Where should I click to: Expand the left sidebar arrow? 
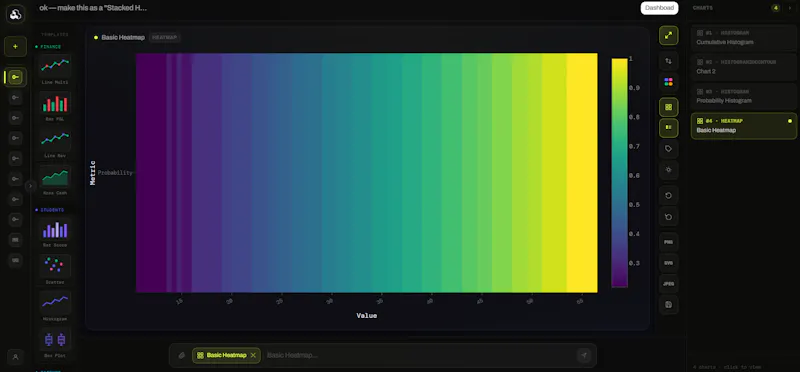(30, 186)
